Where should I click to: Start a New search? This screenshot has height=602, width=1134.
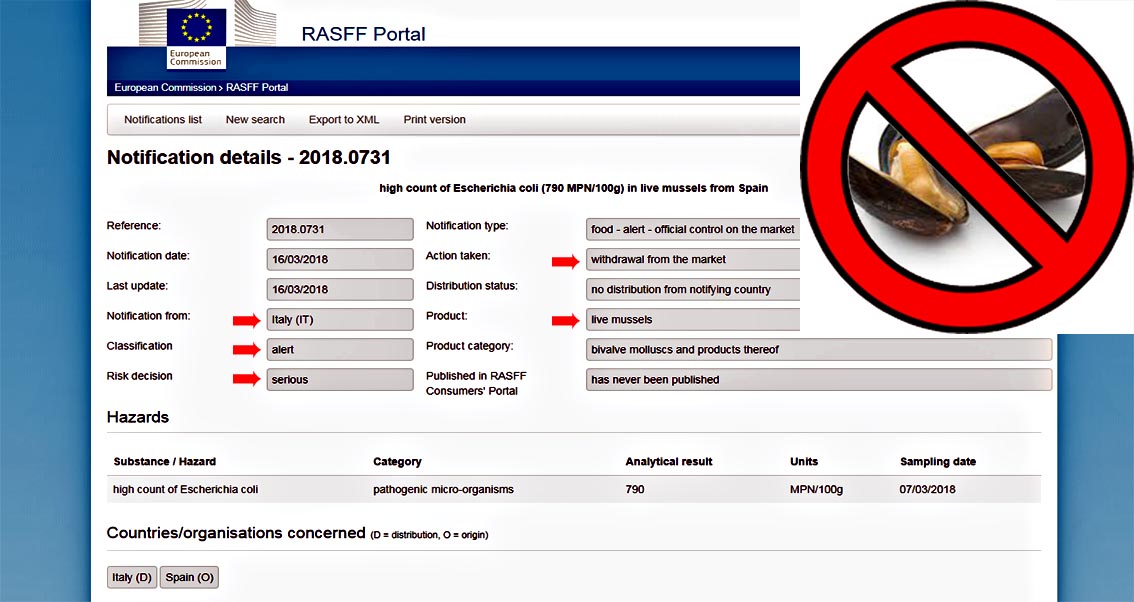point(255,119)
